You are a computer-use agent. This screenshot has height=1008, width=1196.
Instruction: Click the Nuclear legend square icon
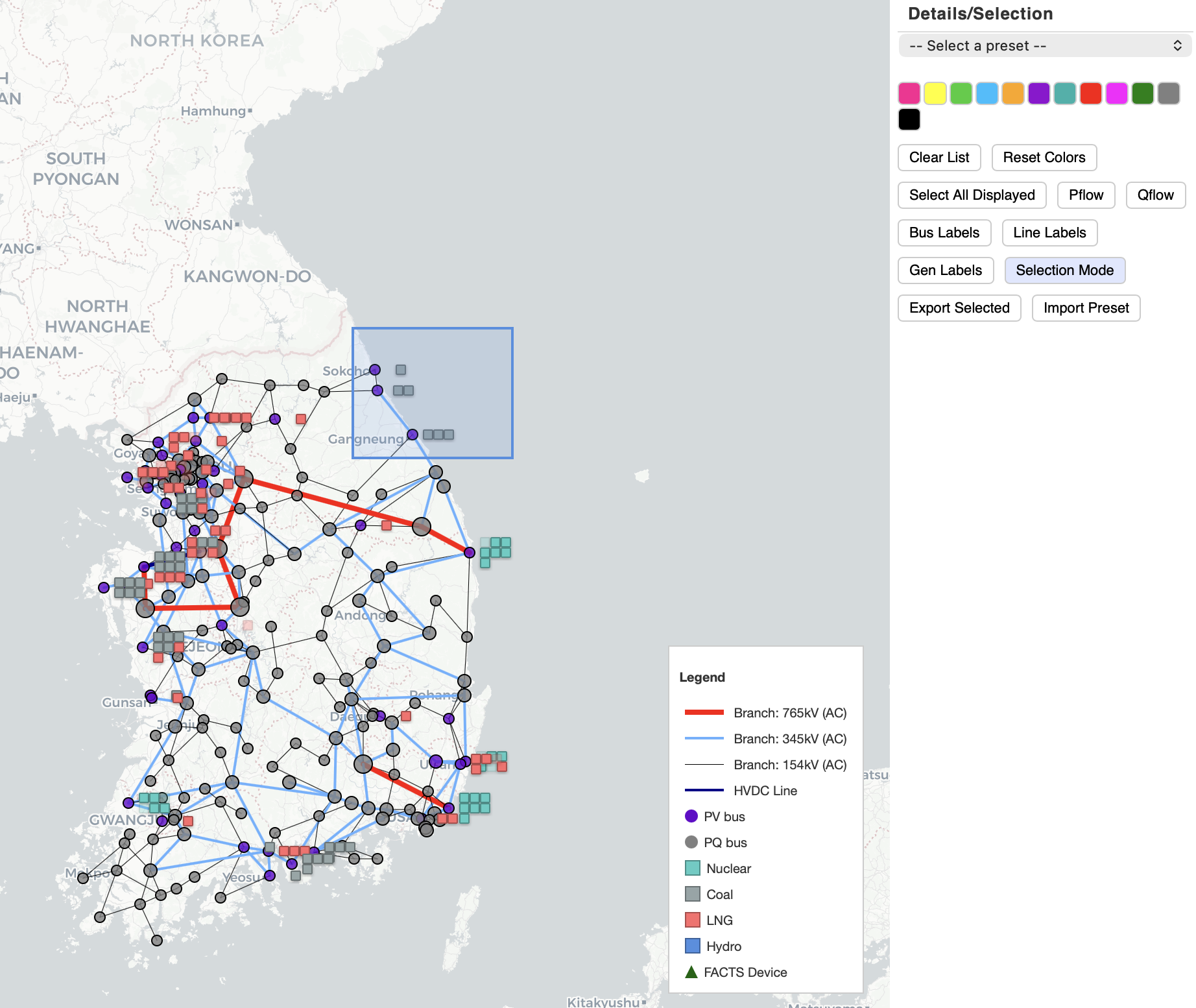(692, 868)
